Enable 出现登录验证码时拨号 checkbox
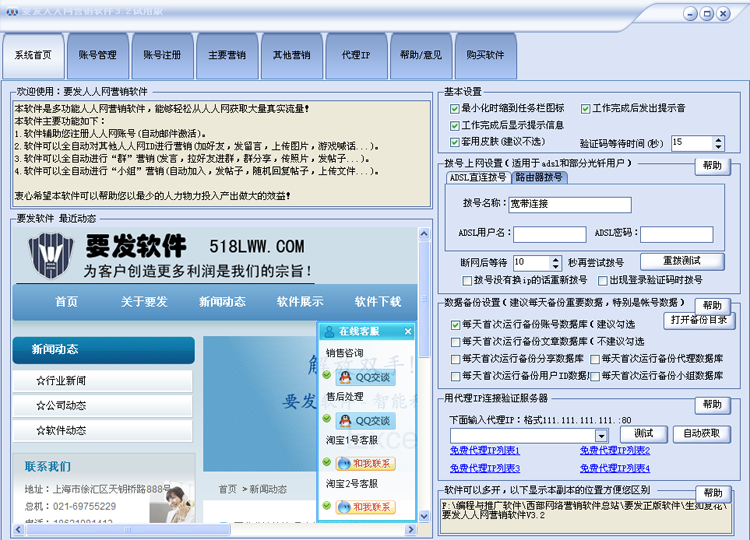The image size is (750, 540). (x=603, y=280)
